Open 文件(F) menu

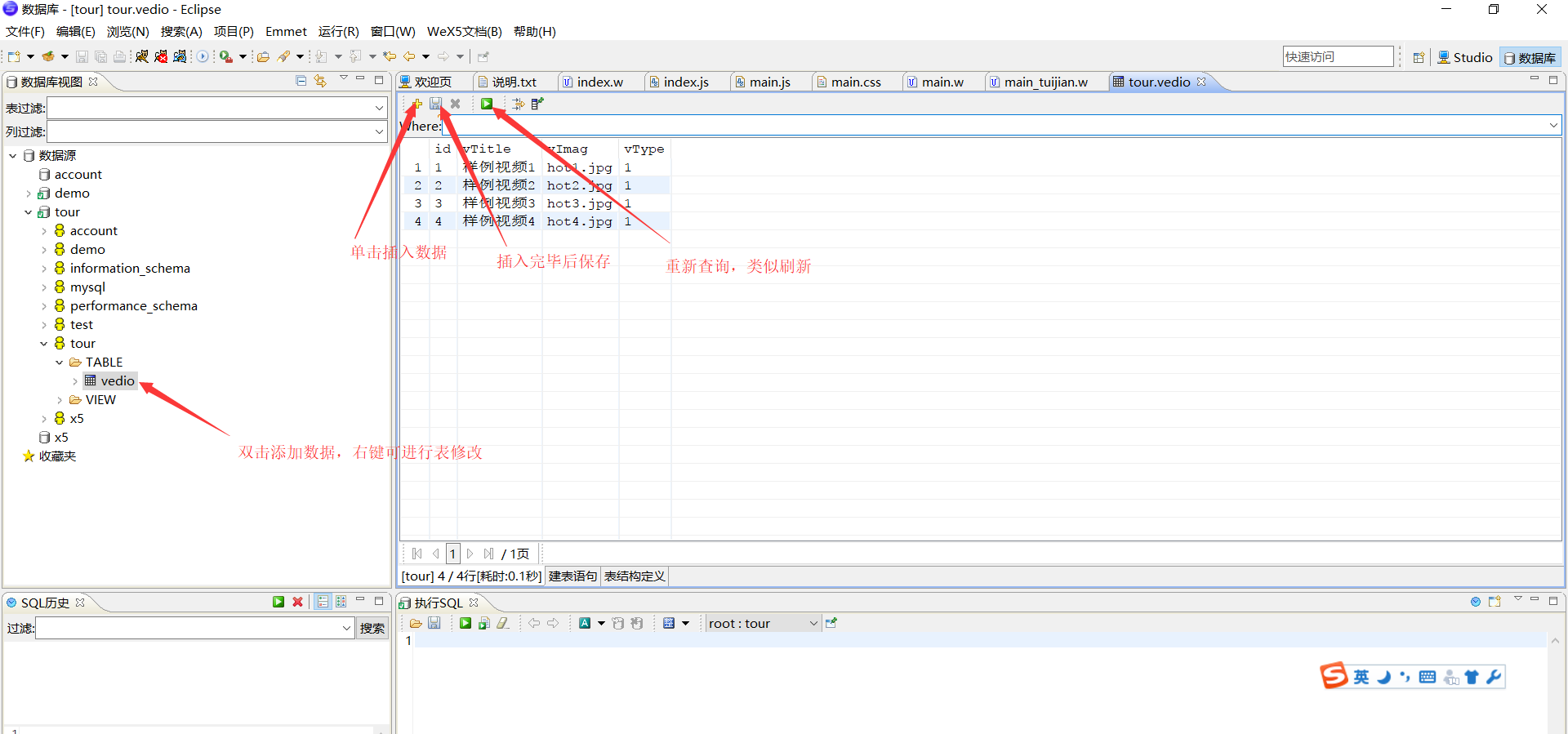coord(25,31)
